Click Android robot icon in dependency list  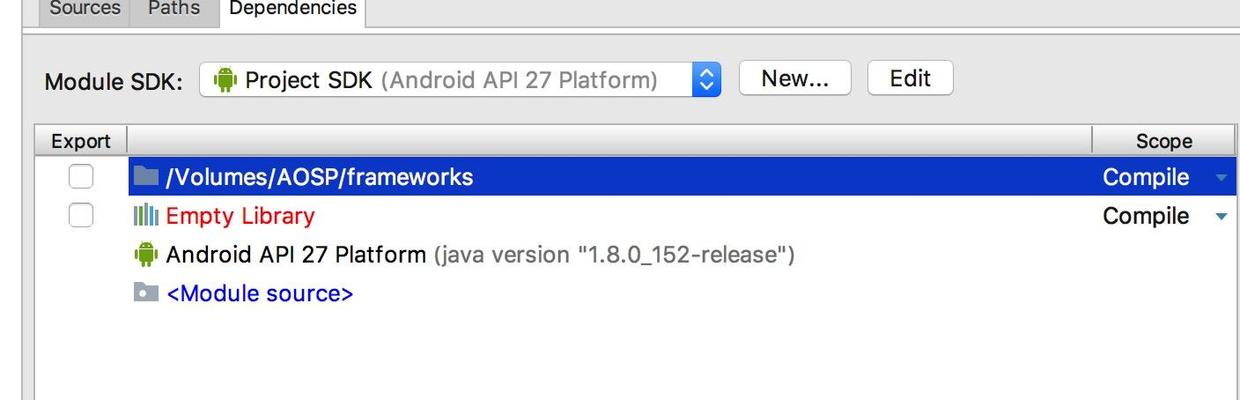[x=146, y=255]
